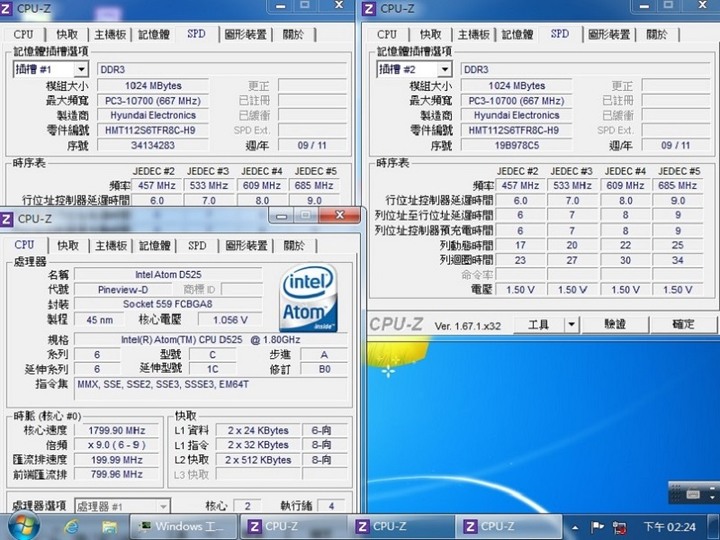Screen dimensions: 720x540
Task: Click the 685 MHz JEDEC #5 frequency in slot #2 window
Action: [678, 186]
